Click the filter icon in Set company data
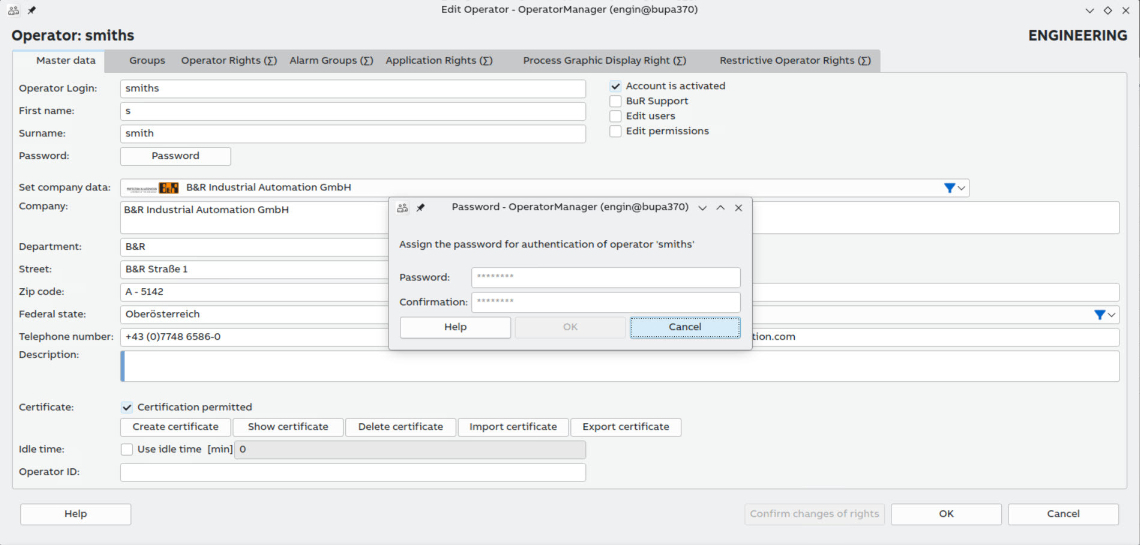 click(949, 188)
